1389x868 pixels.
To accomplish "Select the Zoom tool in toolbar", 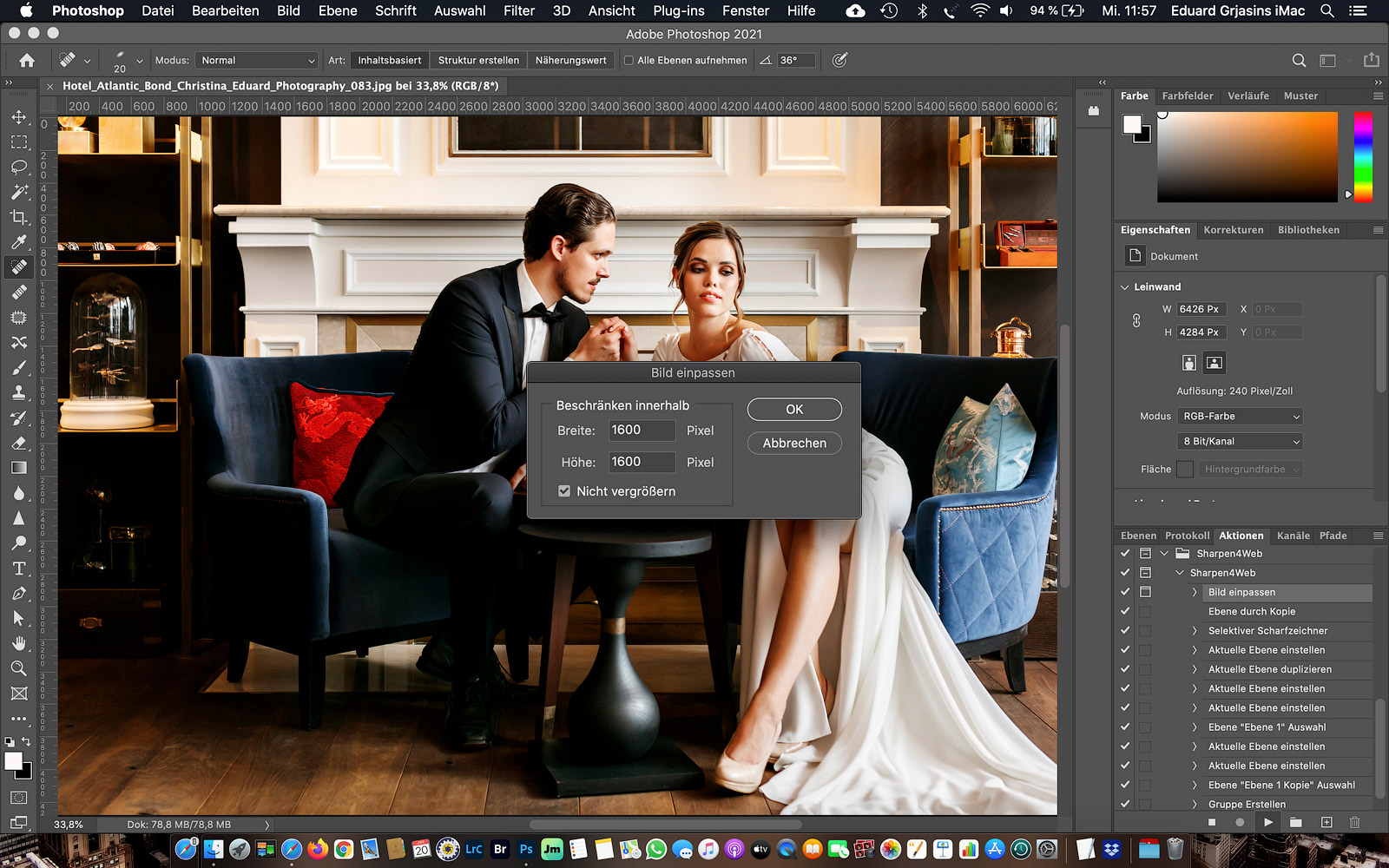I will pos(19,668).
